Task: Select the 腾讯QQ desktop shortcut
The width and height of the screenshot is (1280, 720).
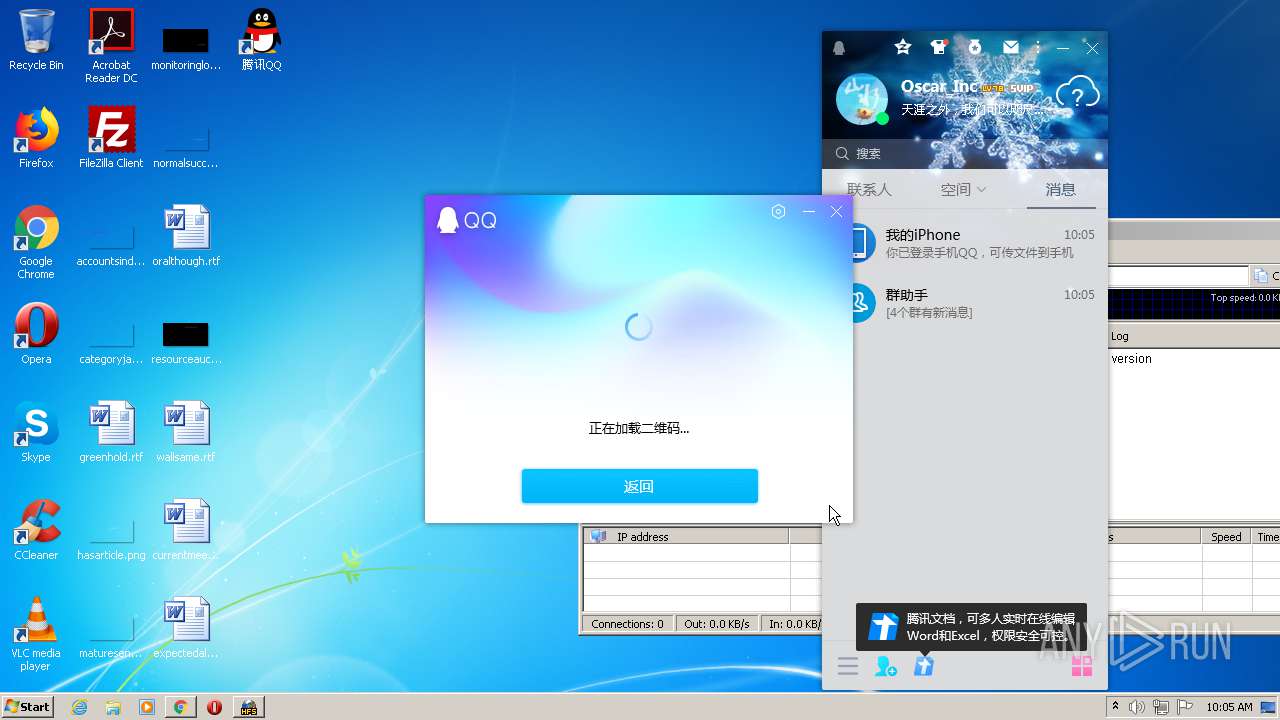Action: (x=261, y=40)
